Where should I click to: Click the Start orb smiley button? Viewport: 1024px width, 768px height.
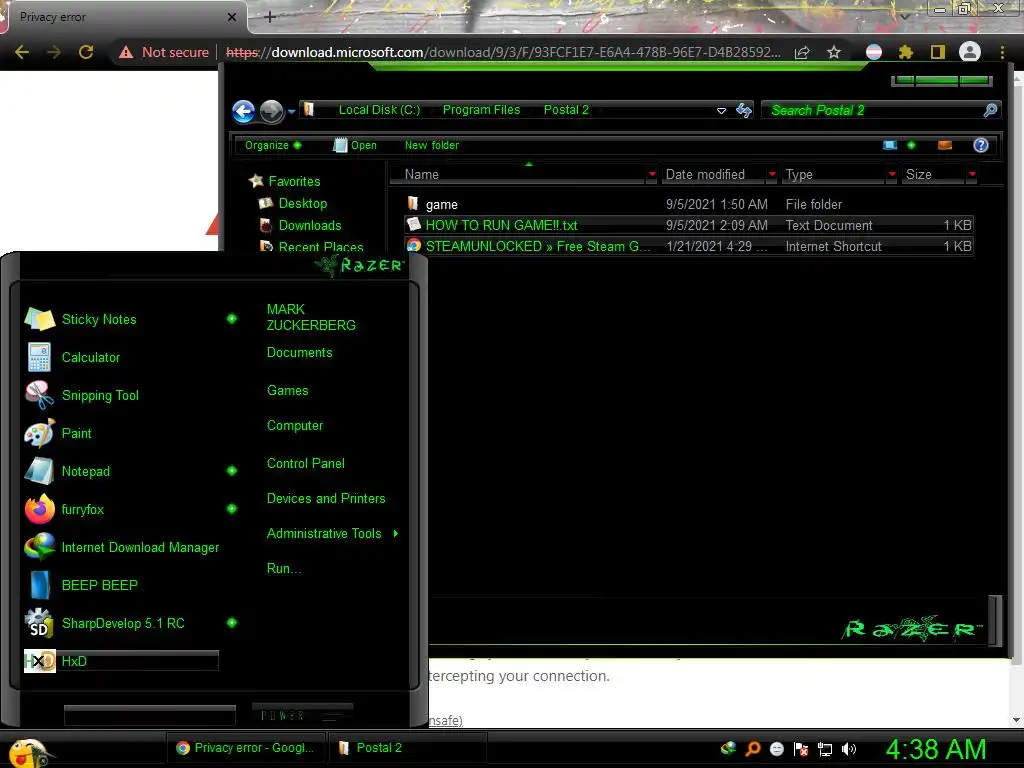(27, 752)
